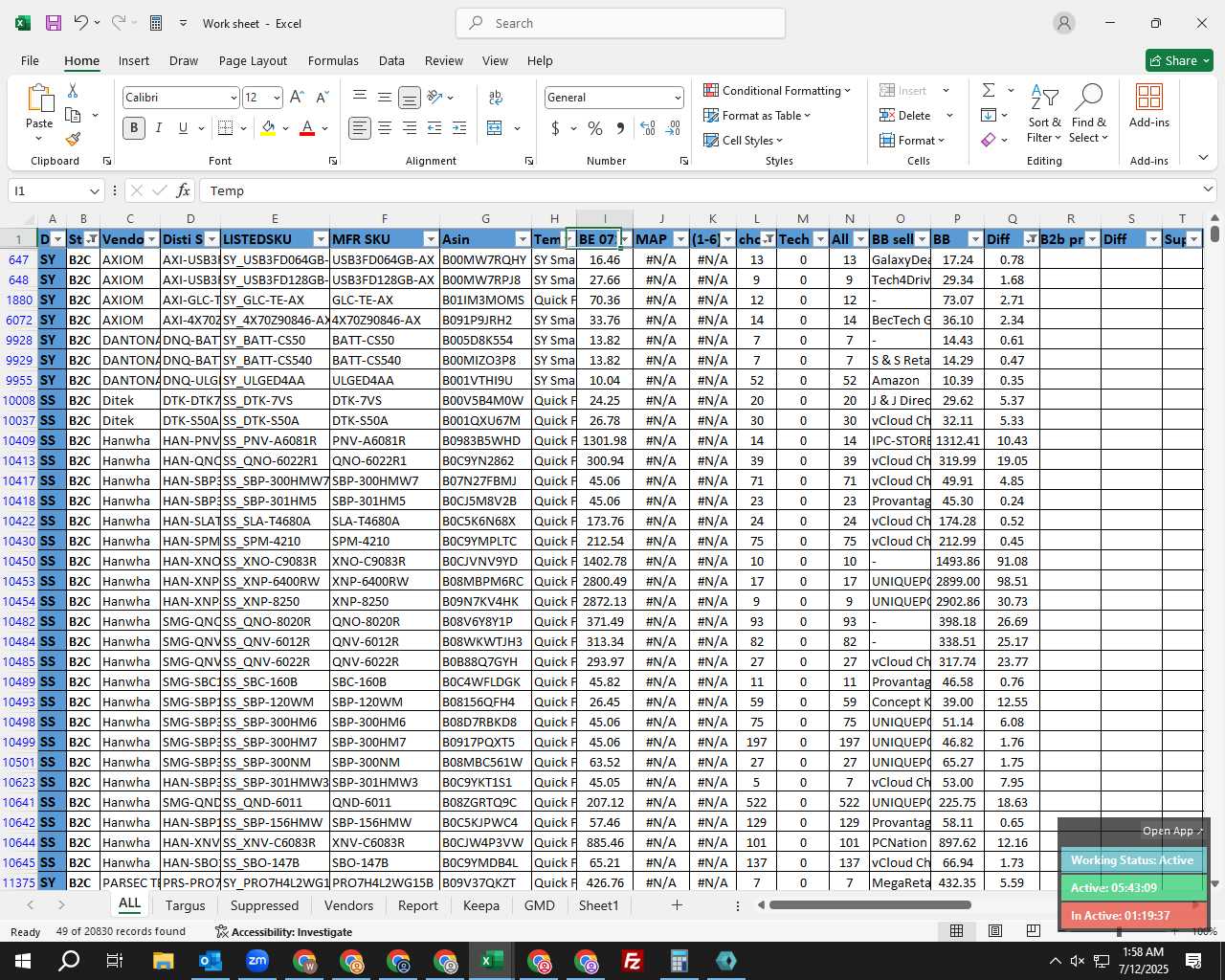This screenshot has width=1225, height=980.
Task: Select the Keepa sheet tab
Action: (481, 905)
